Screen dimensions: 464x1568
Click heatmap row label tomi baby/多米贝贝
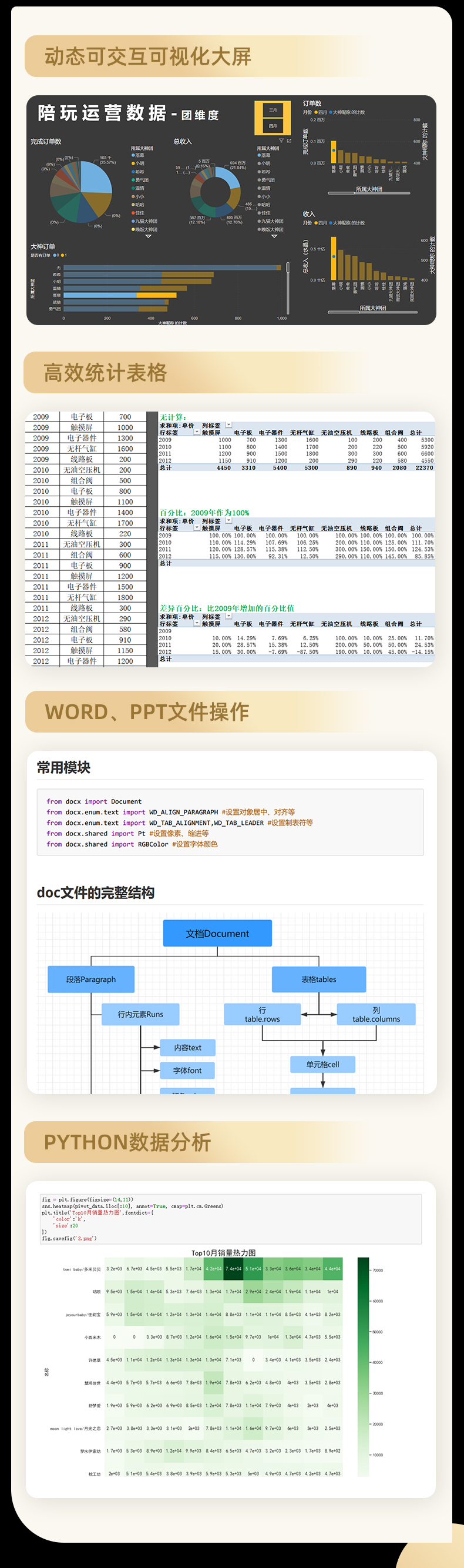pos(82,1269)
